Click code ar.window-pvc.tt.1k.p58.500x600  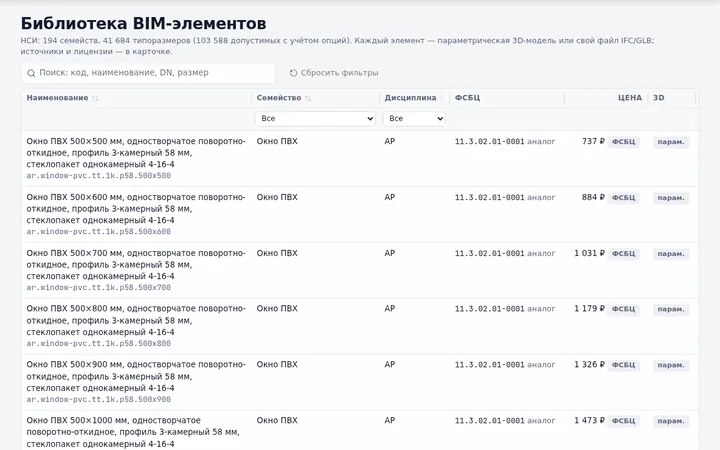pos(98,232)
